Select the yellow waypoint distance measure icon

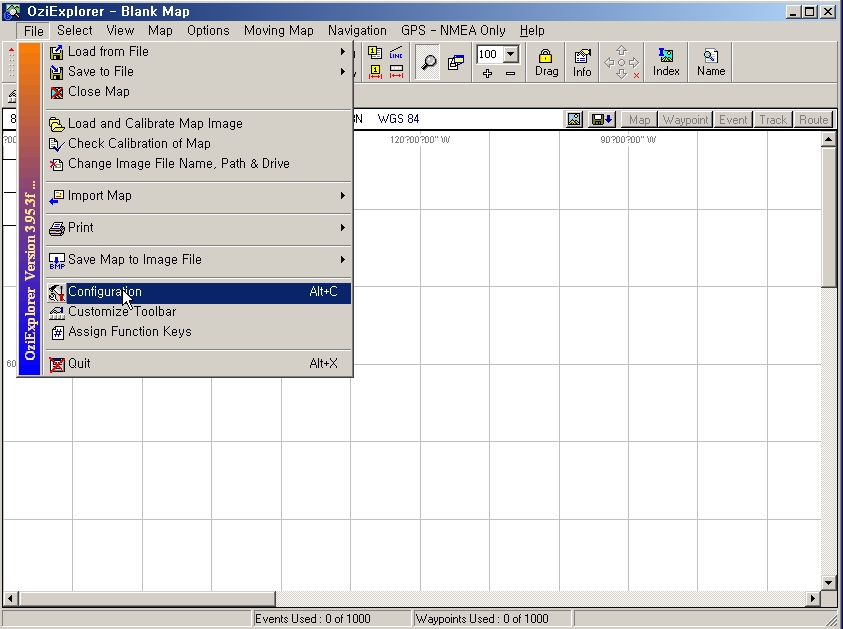coord(375,72)
